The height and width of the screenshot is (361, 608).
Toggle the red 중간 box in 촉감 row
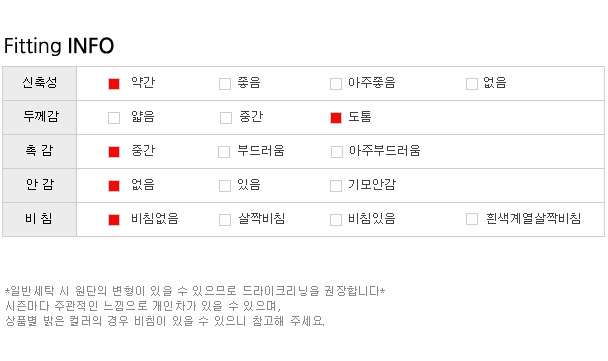tap(114, 152)
